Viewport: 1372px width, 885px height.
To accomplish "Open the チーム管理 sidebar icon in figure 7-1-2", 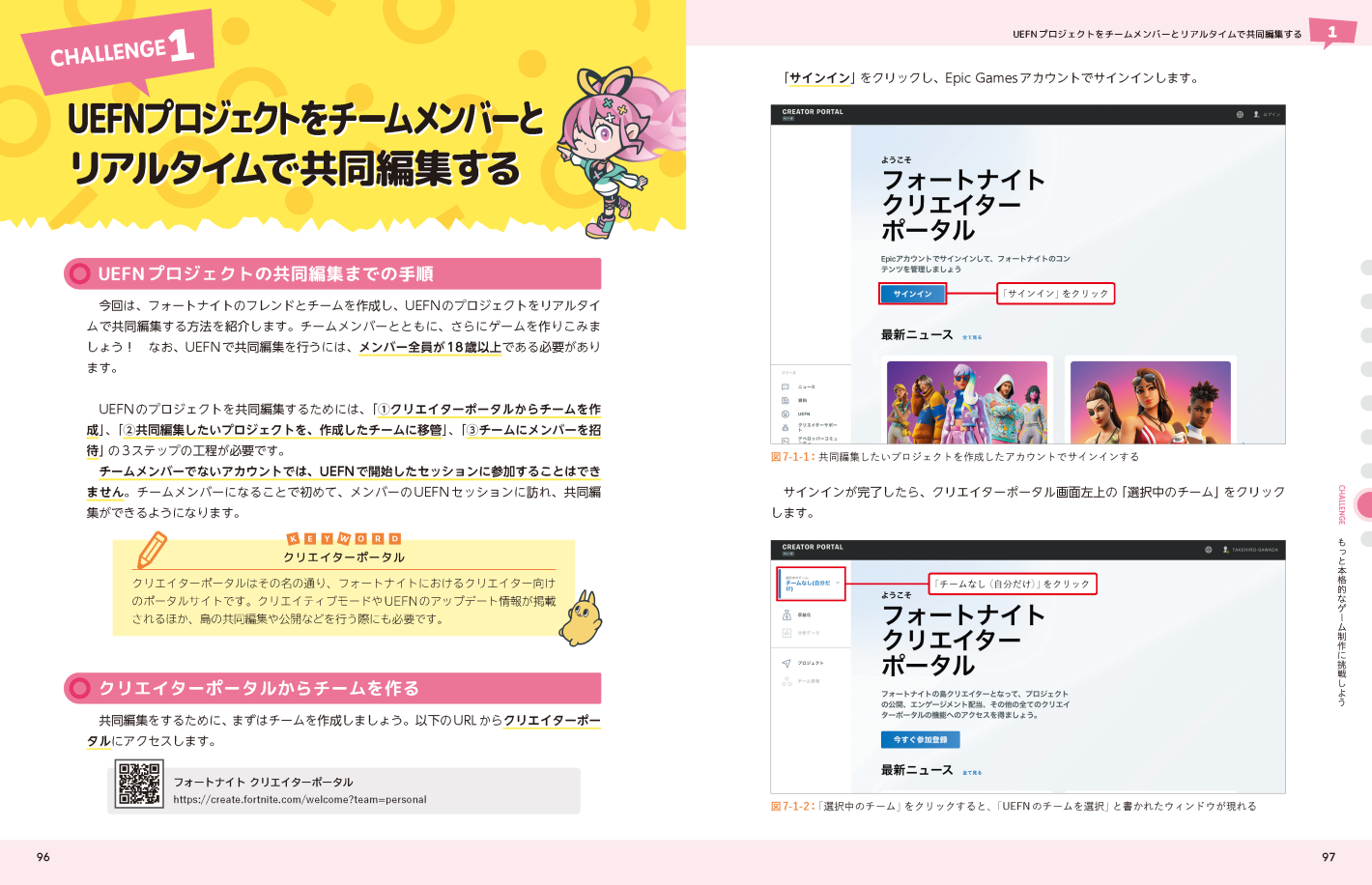I will click(x=786, y=681).
